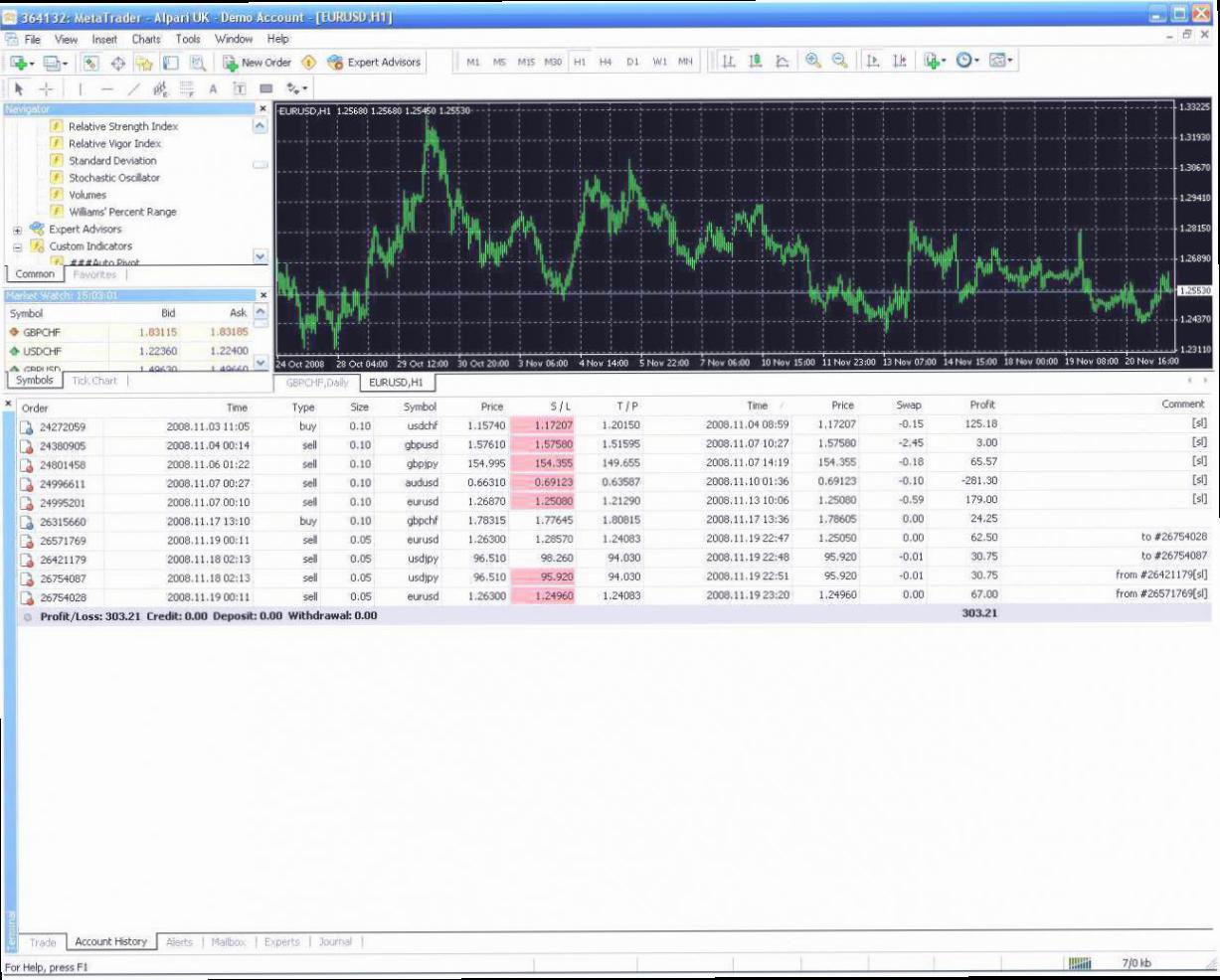Open the New Chart toolbar icon

(21, 63)
